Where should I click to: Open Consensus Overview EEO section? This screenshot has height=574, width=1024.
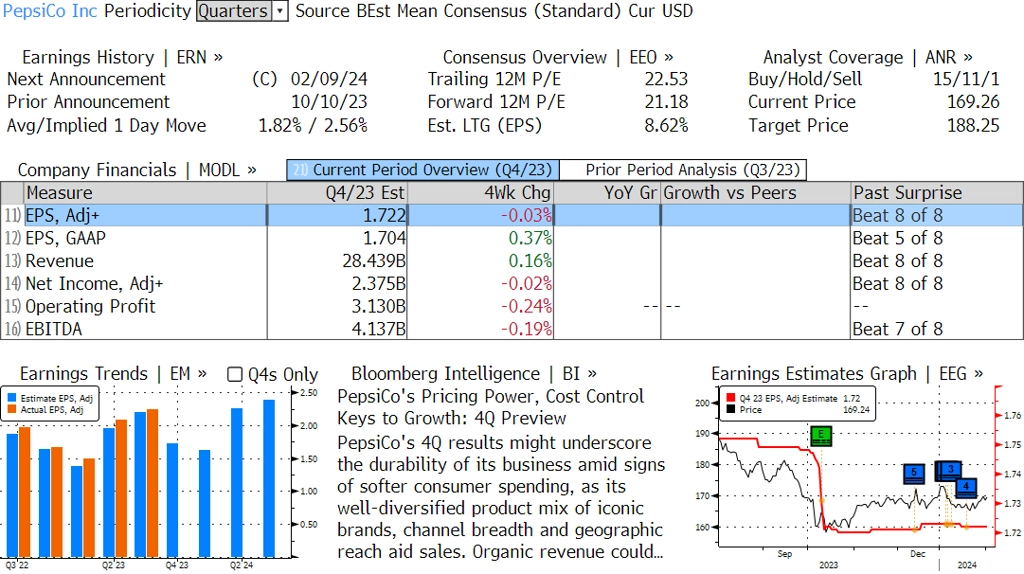coord(558,57)
